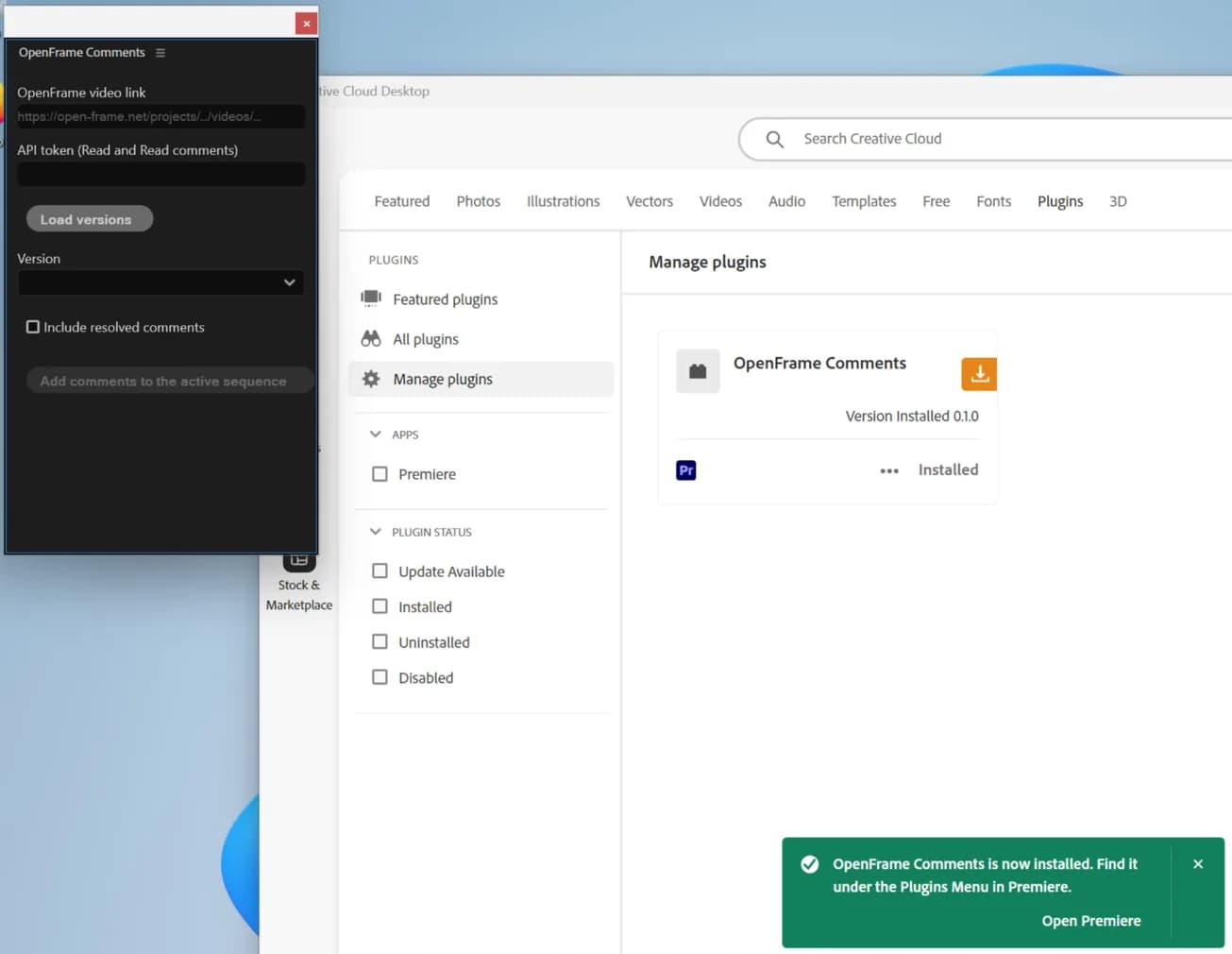The height and width of the screenshot is (954, 1232).
Task: Check the Update Available filter
Action: tap(380, 571)
